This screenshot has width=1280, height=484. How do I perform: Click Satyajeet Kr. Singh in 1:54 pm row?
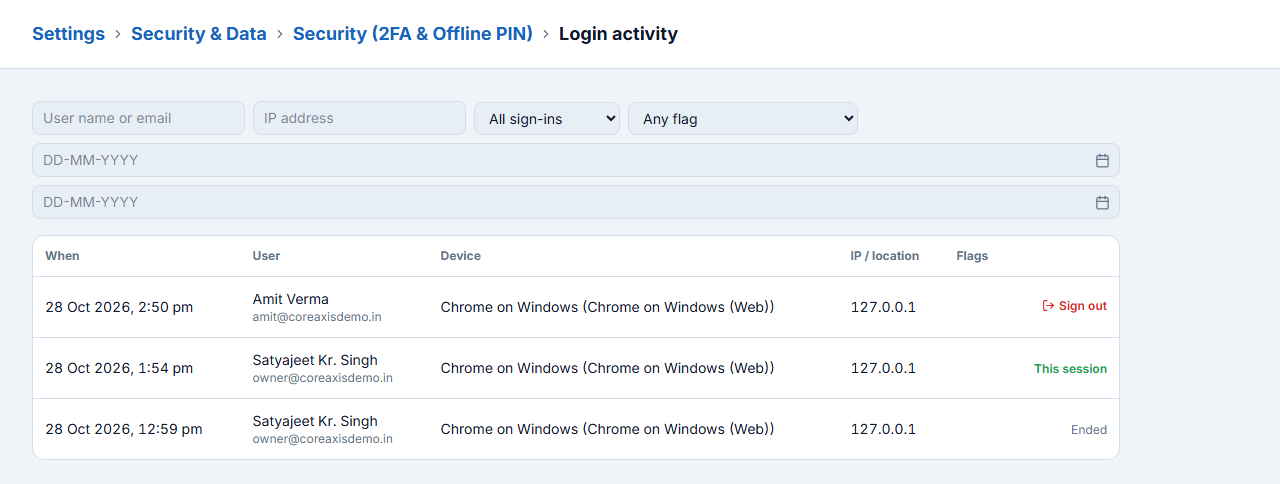click(315, 360)
